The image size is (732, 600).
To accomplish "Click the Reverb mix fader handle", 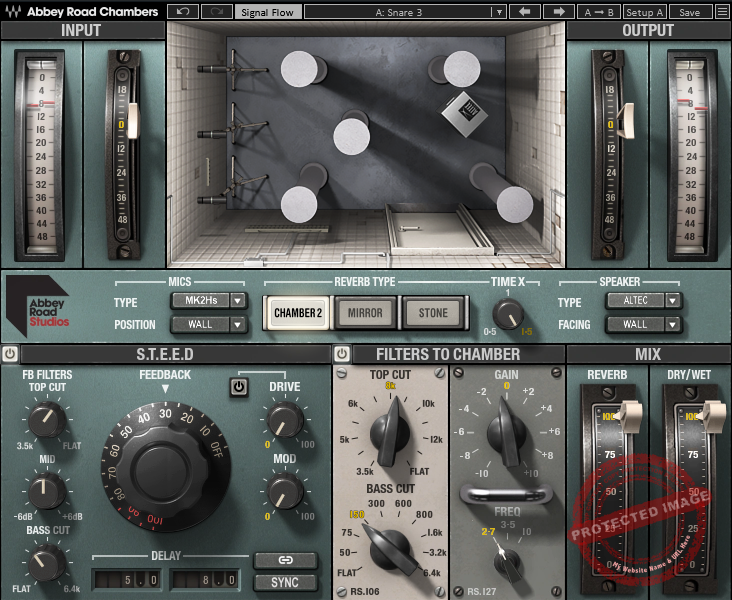I will [628, 416].
